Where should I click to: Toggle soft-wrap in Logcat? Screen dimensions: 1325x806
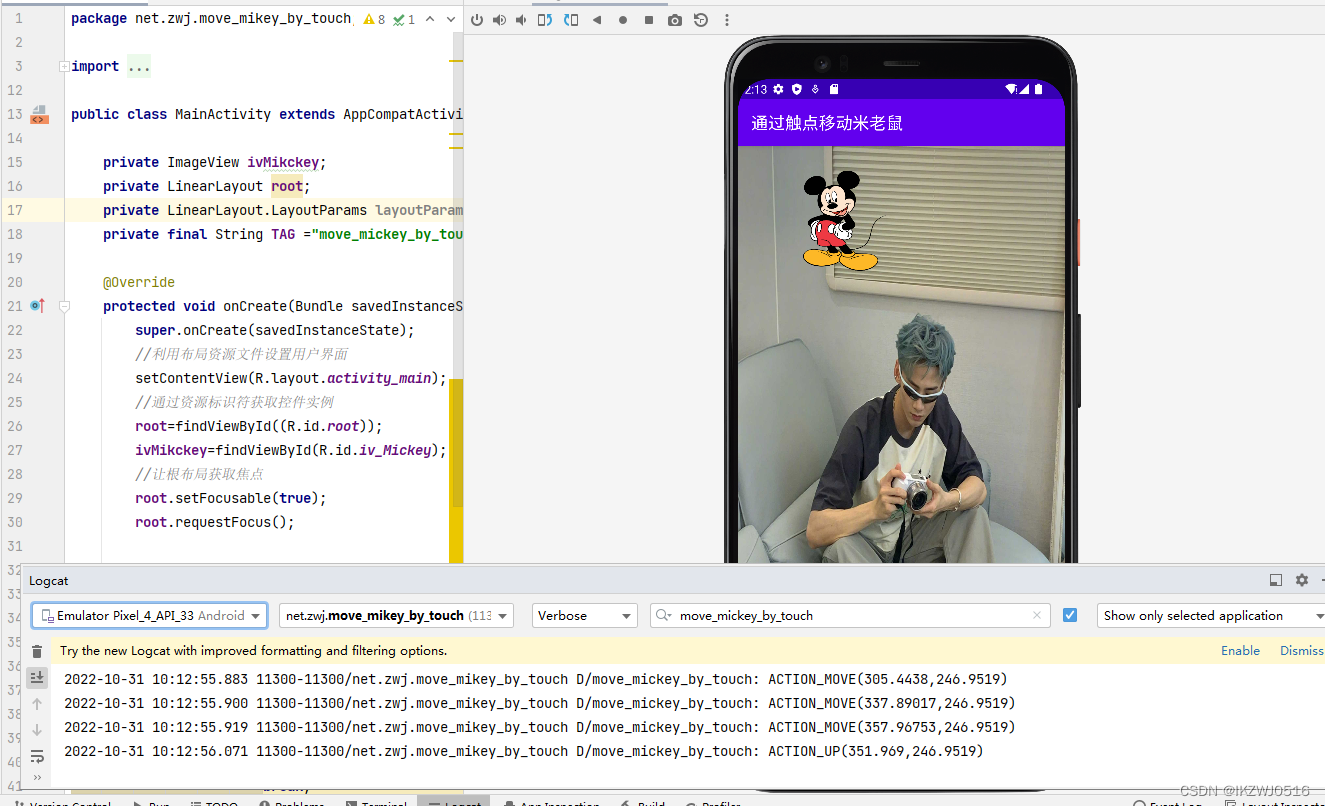click(37, 756)
